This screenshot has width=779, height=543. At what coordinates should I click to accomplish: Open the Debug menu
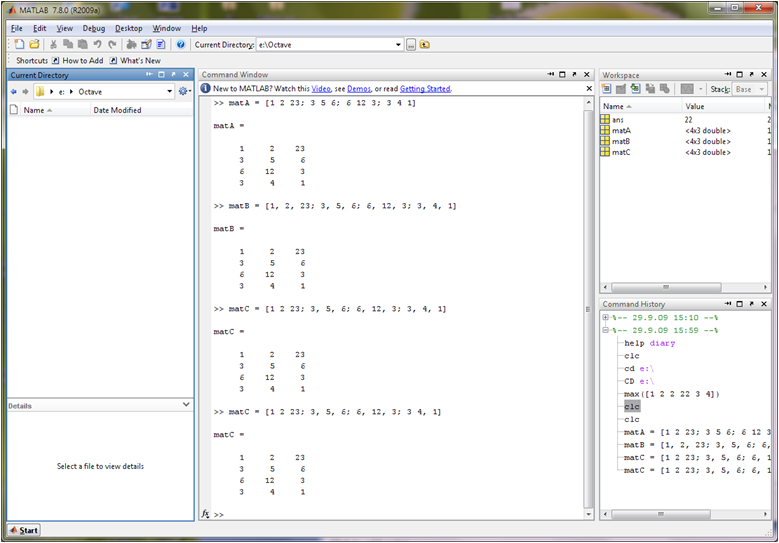(94, 28)
